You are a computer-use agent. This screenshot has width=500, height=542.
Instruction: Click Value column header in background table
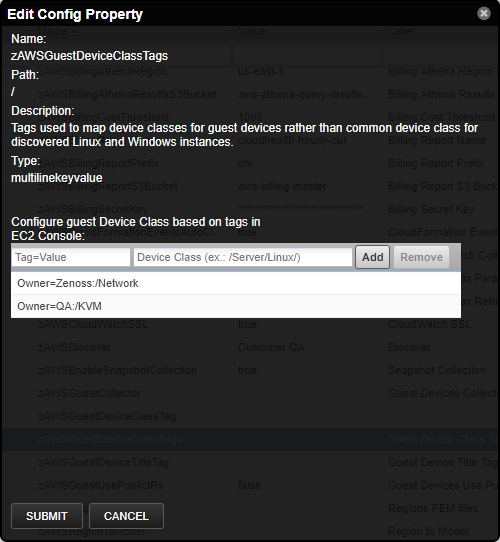(x=252, y=31)
